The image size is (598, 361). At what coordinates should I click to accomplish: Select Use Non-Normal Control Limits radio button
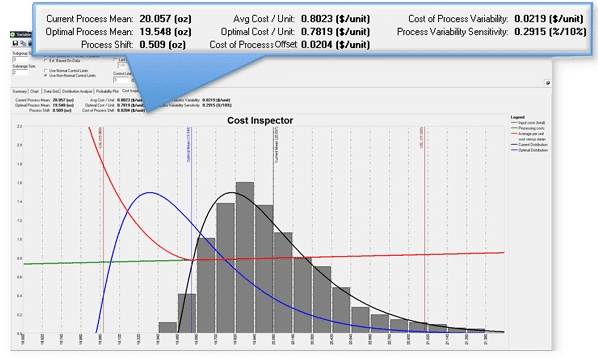point(45,75)
